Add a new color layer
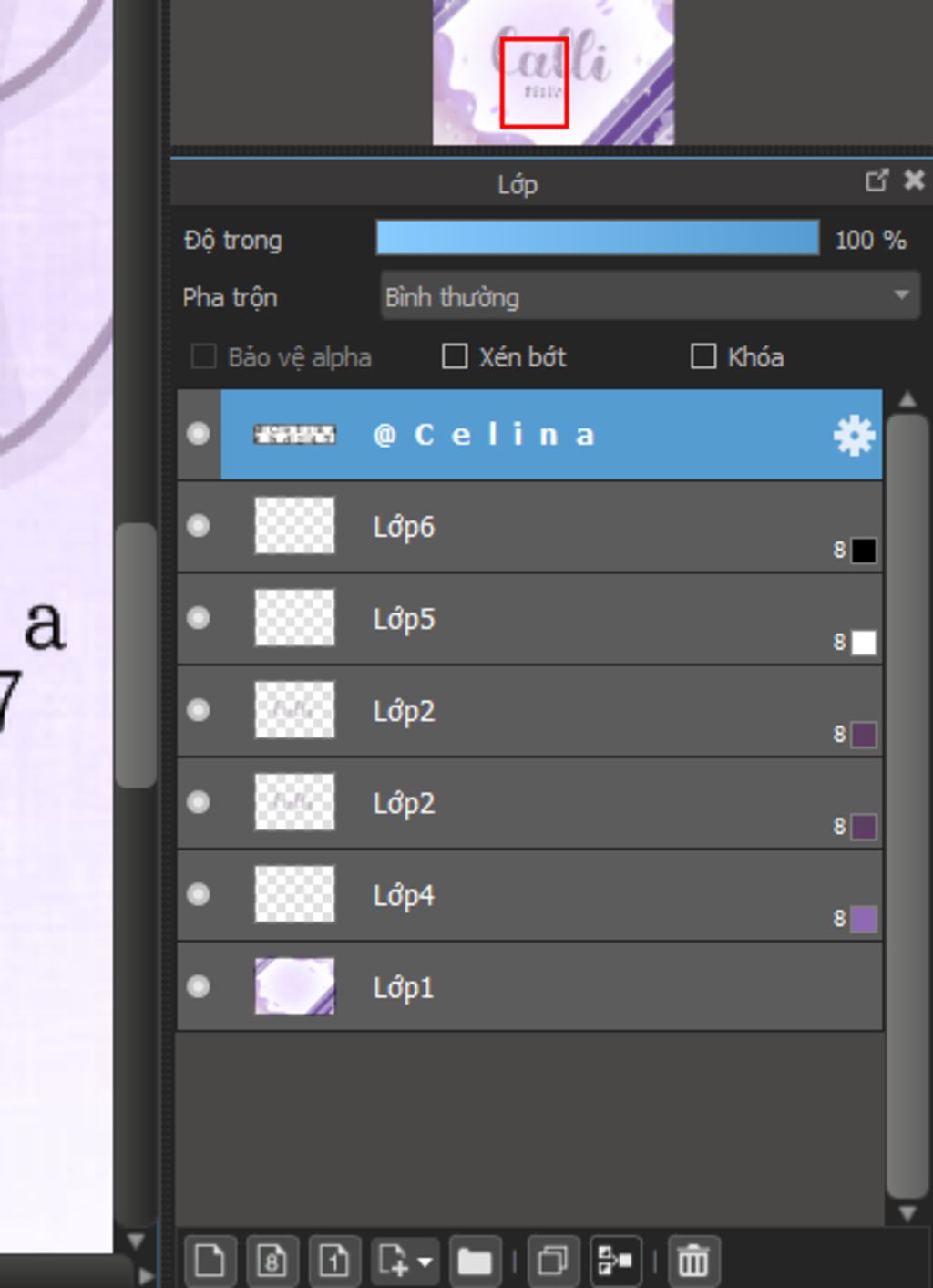933x1288 pixels. coord(210,1262)
